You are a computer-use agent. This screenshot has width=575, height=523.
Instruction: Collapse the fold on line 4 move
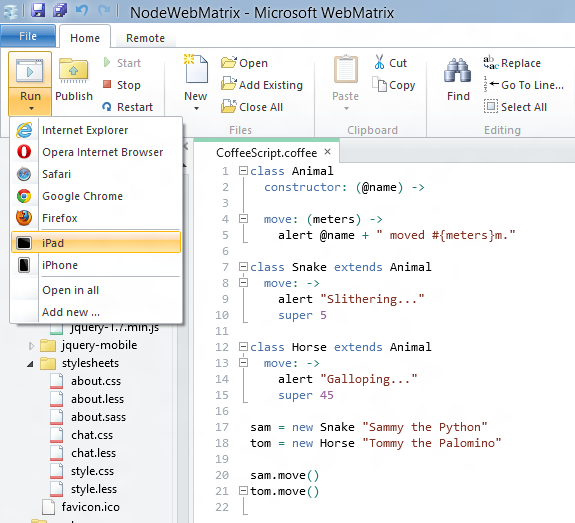[243, 219]
